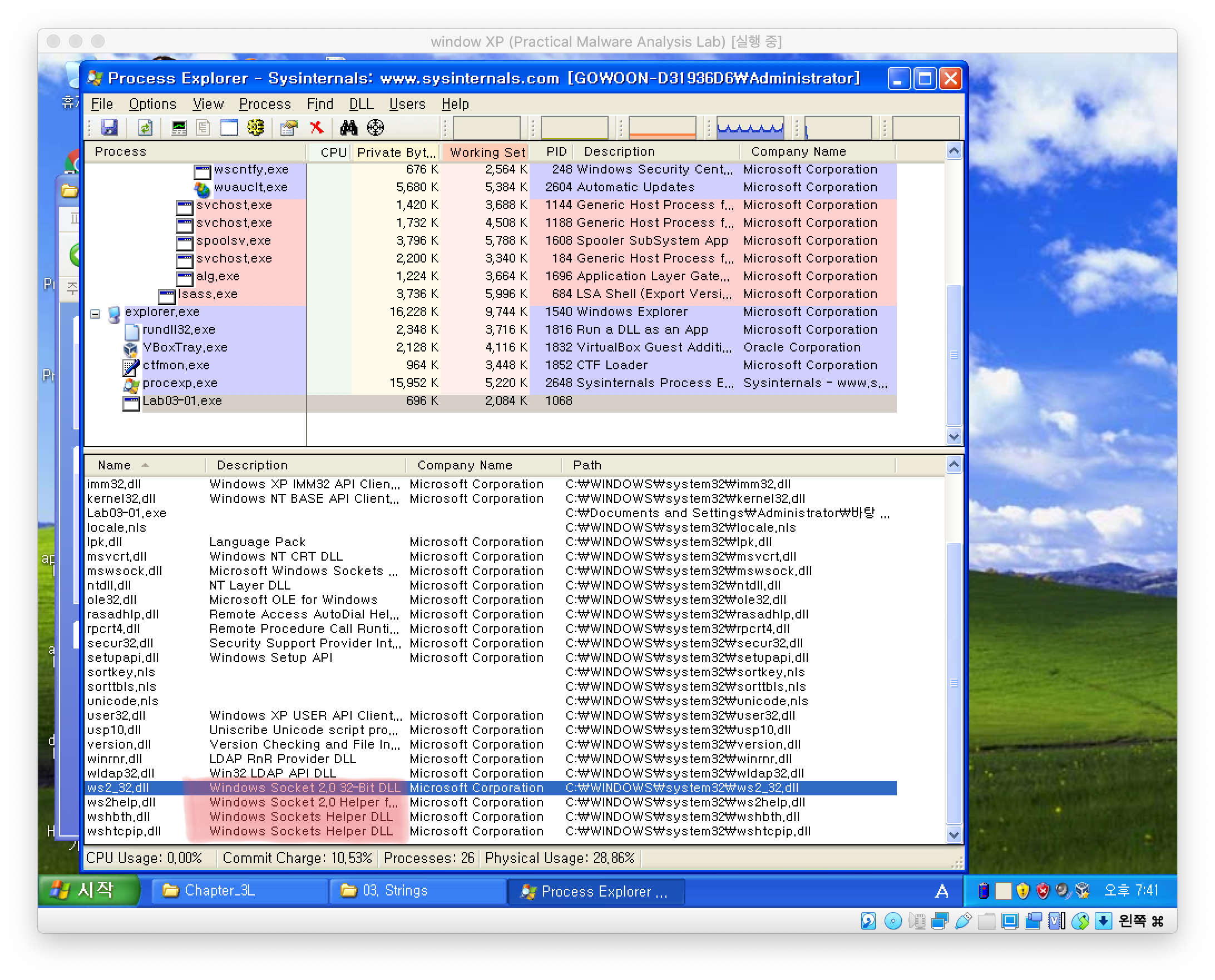Open the DLL menu
This screenshot has height=980, width=1215.
(361, 104)
